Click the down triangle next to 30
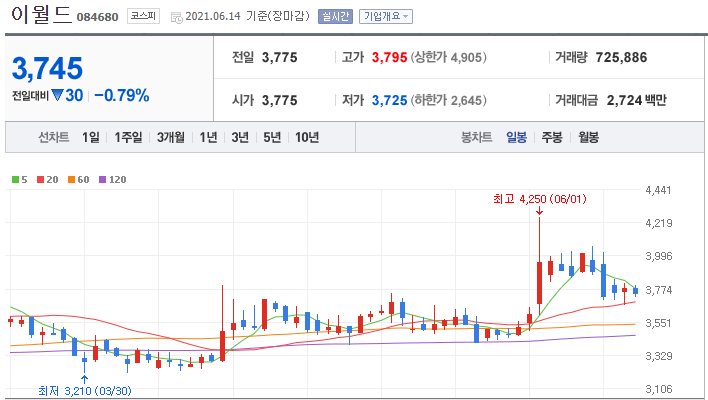The image size is (708, 400). 57,95
